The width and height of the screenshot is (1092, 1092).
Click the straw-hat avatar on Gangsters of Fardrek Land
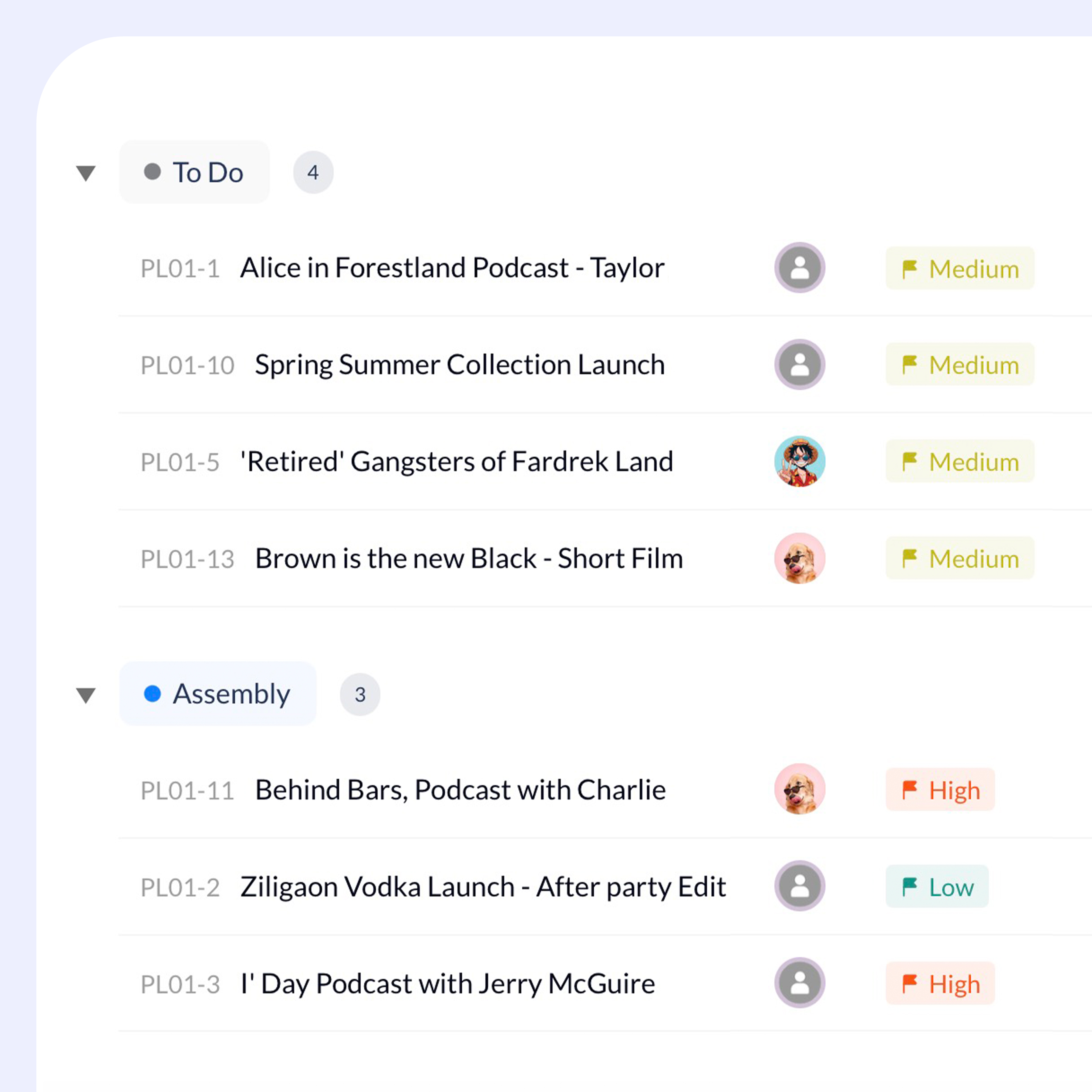(x=800, y=461)
